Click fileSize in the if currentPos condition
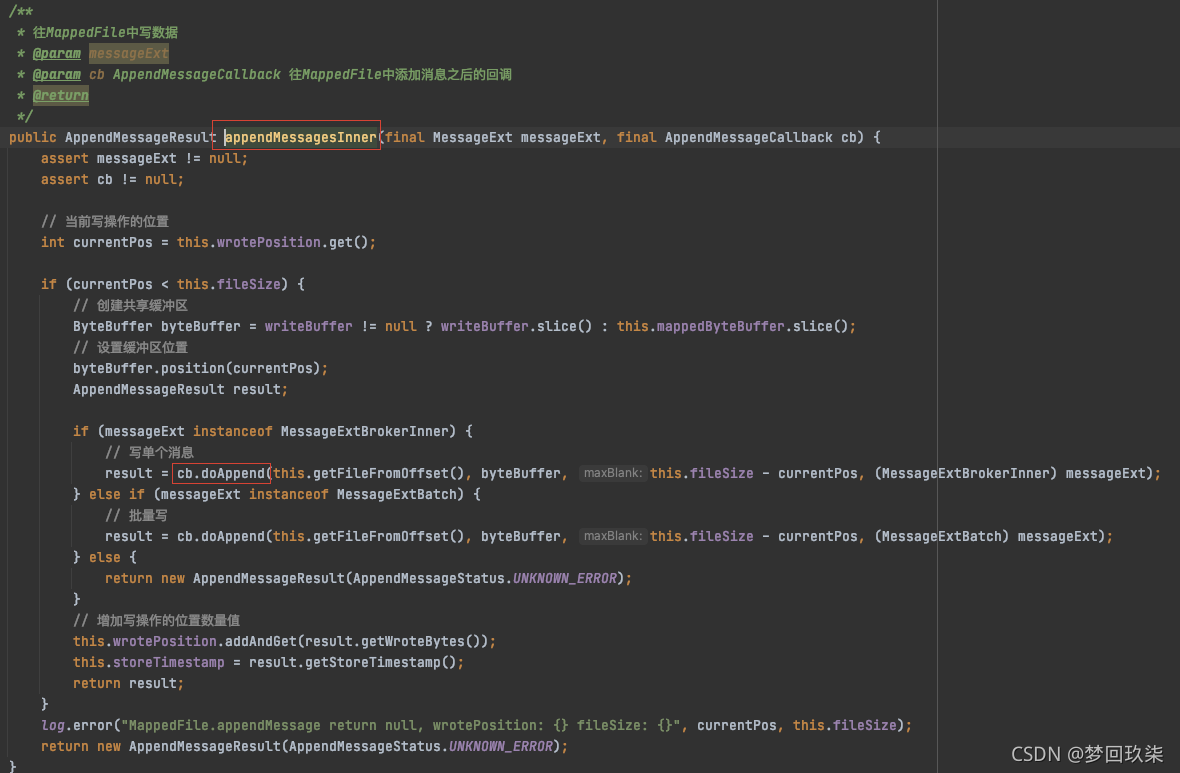Screen dimensions: 1180x773 (x=249, y=284)
